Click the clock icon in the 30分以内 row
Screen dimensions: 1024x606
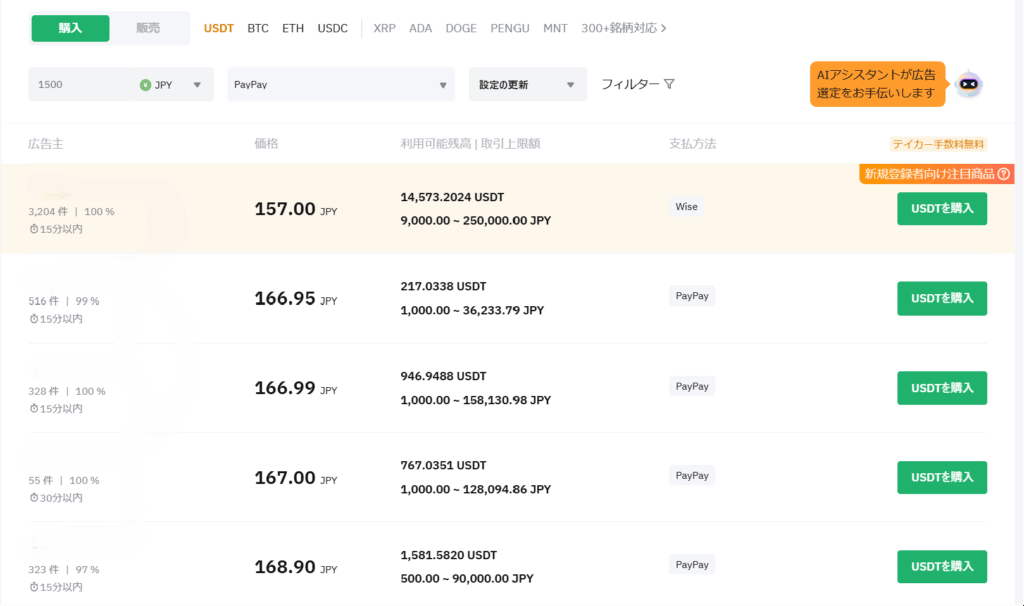(33, 498)
